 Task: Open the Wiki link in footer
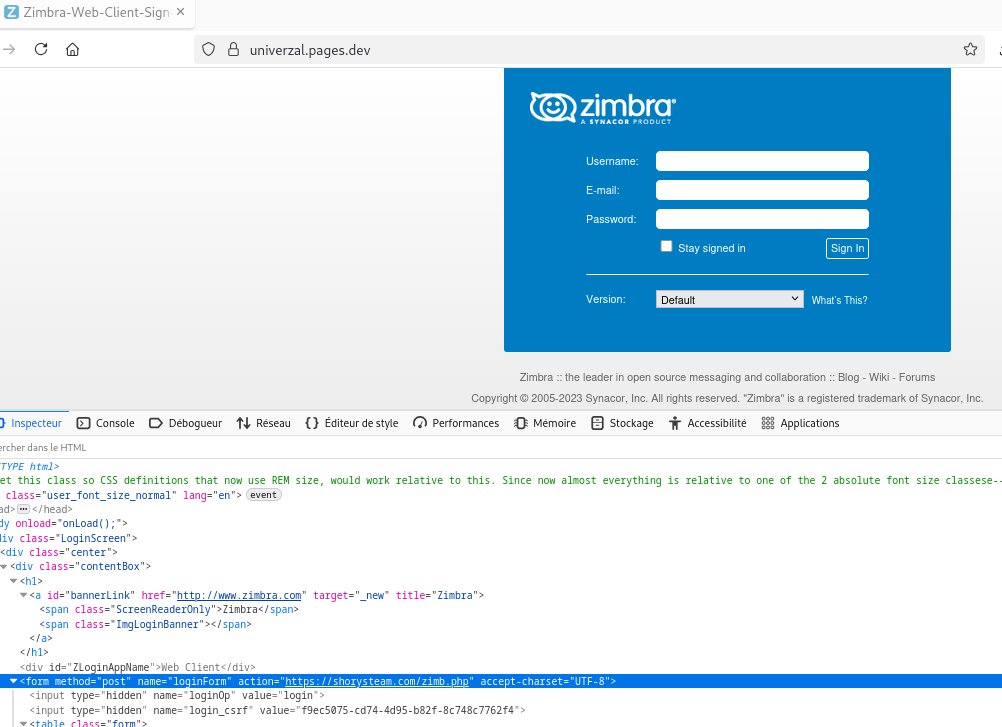(879, 378)
